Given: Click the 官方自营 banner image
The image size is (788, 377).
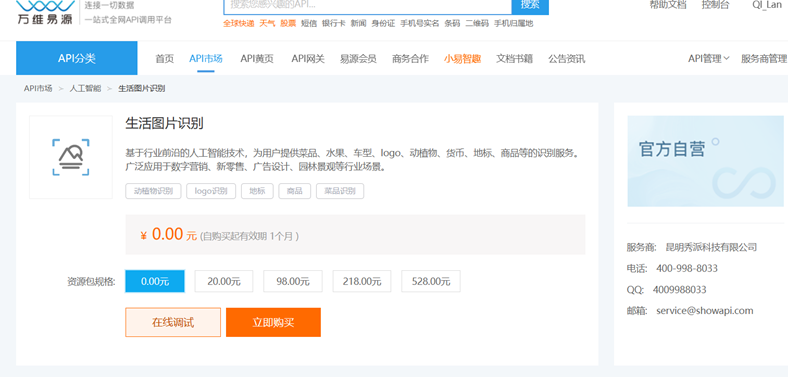Looking at the screenshot, I should click(x=705, y=161).
